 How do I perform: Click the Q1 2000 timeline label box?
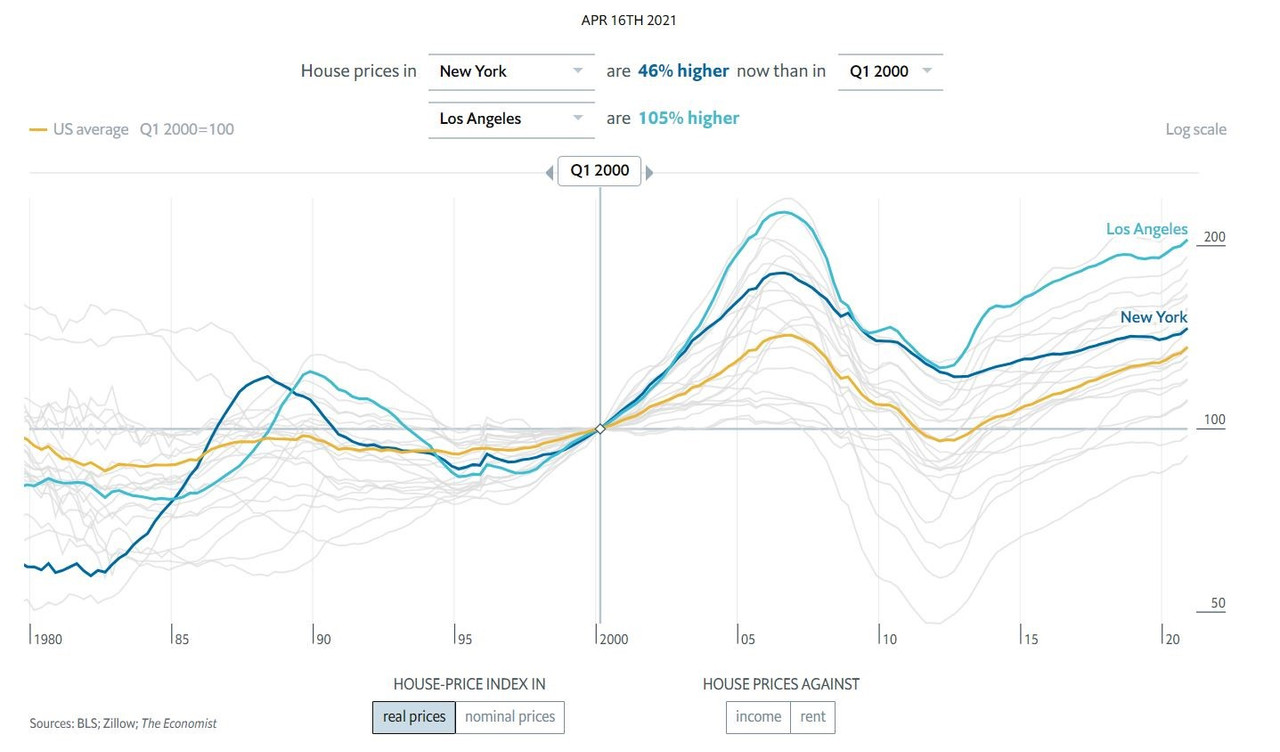599,171
